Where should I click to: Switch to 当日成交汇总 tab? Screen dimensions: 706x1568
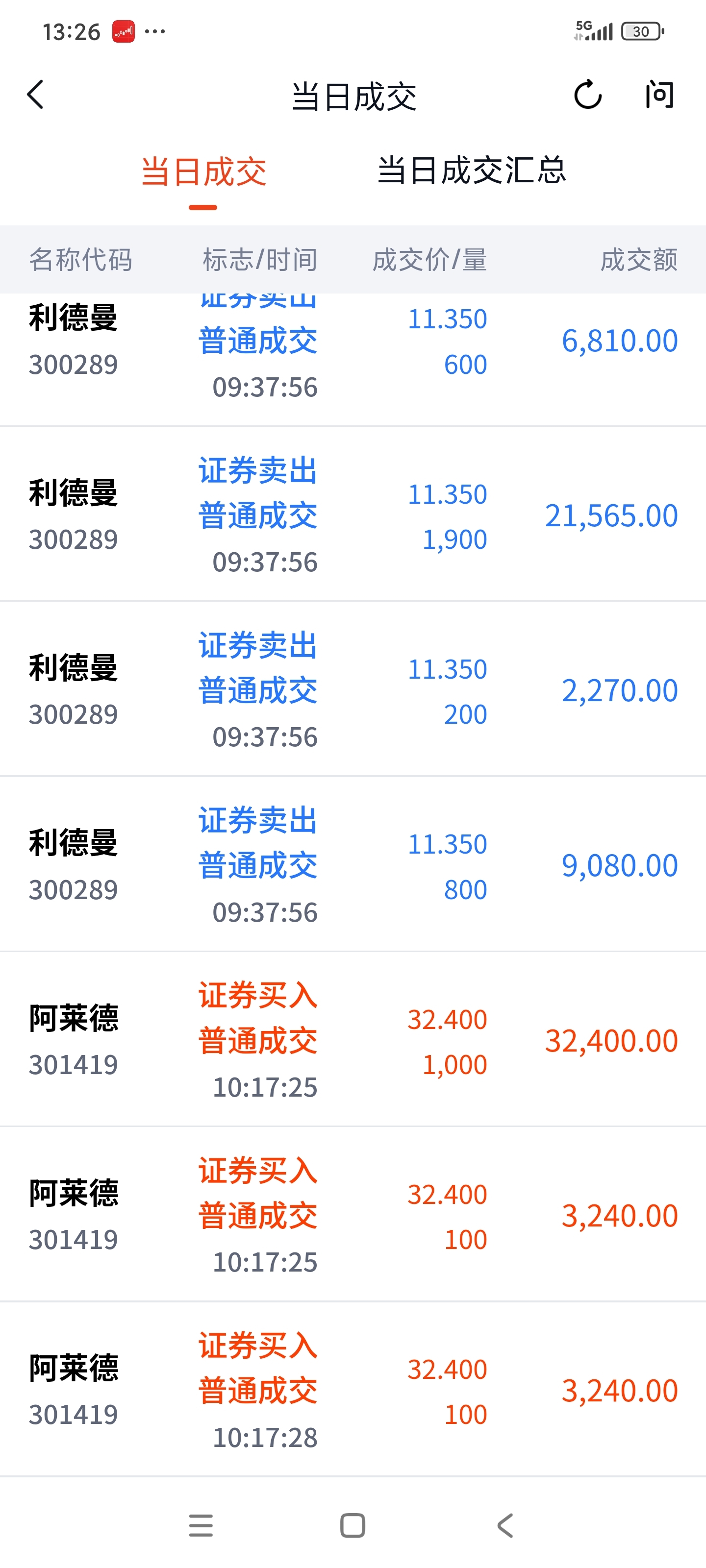pos(472,170)
